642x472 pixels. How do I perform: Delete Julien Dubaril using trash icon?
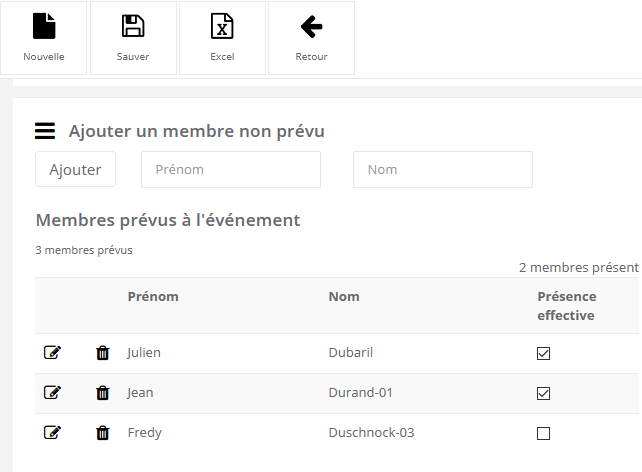[102, 353]
